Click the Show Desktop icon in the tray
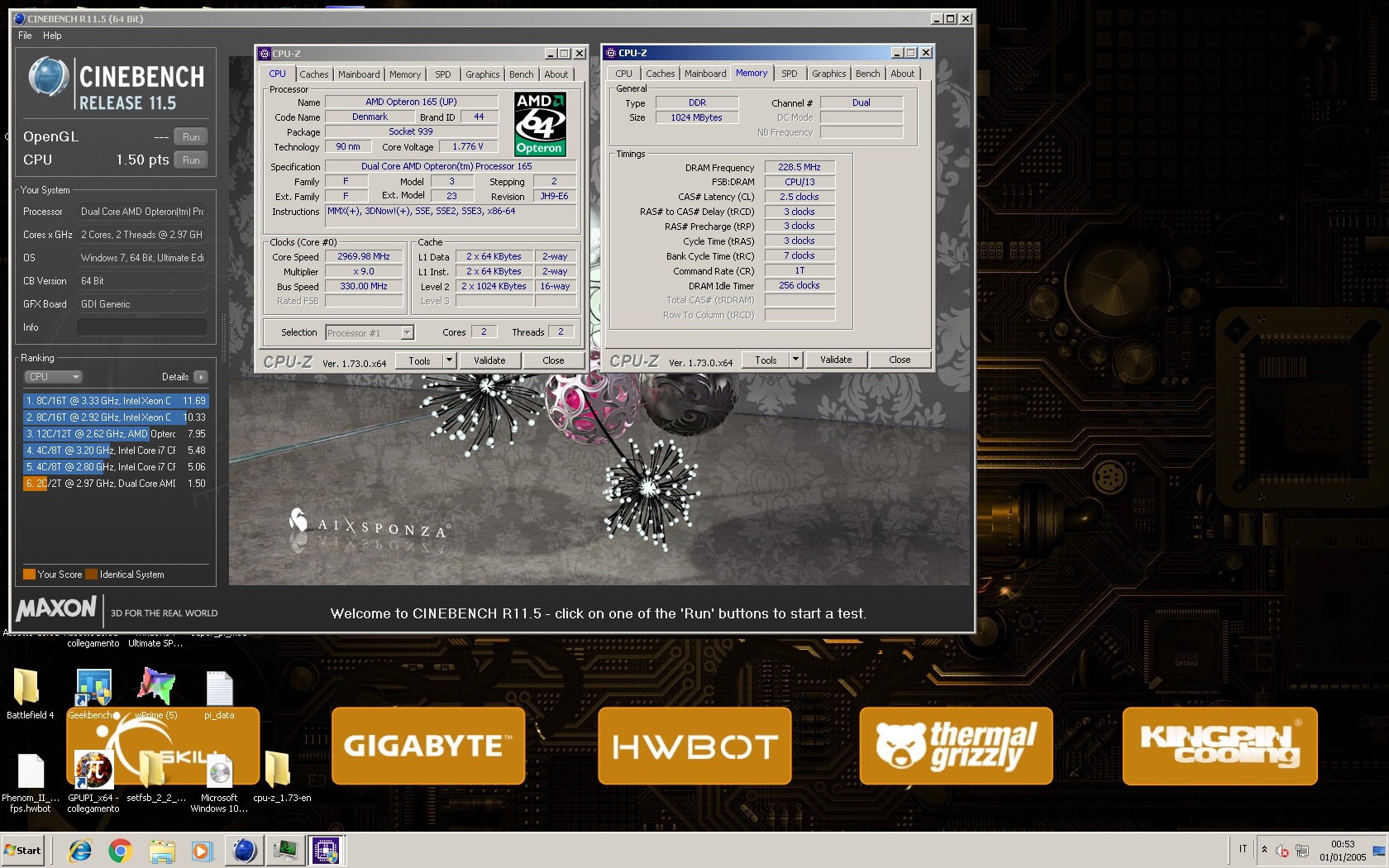Image resolution: width=1389 pixels, height=868 pixels. tap(1379, 851)
